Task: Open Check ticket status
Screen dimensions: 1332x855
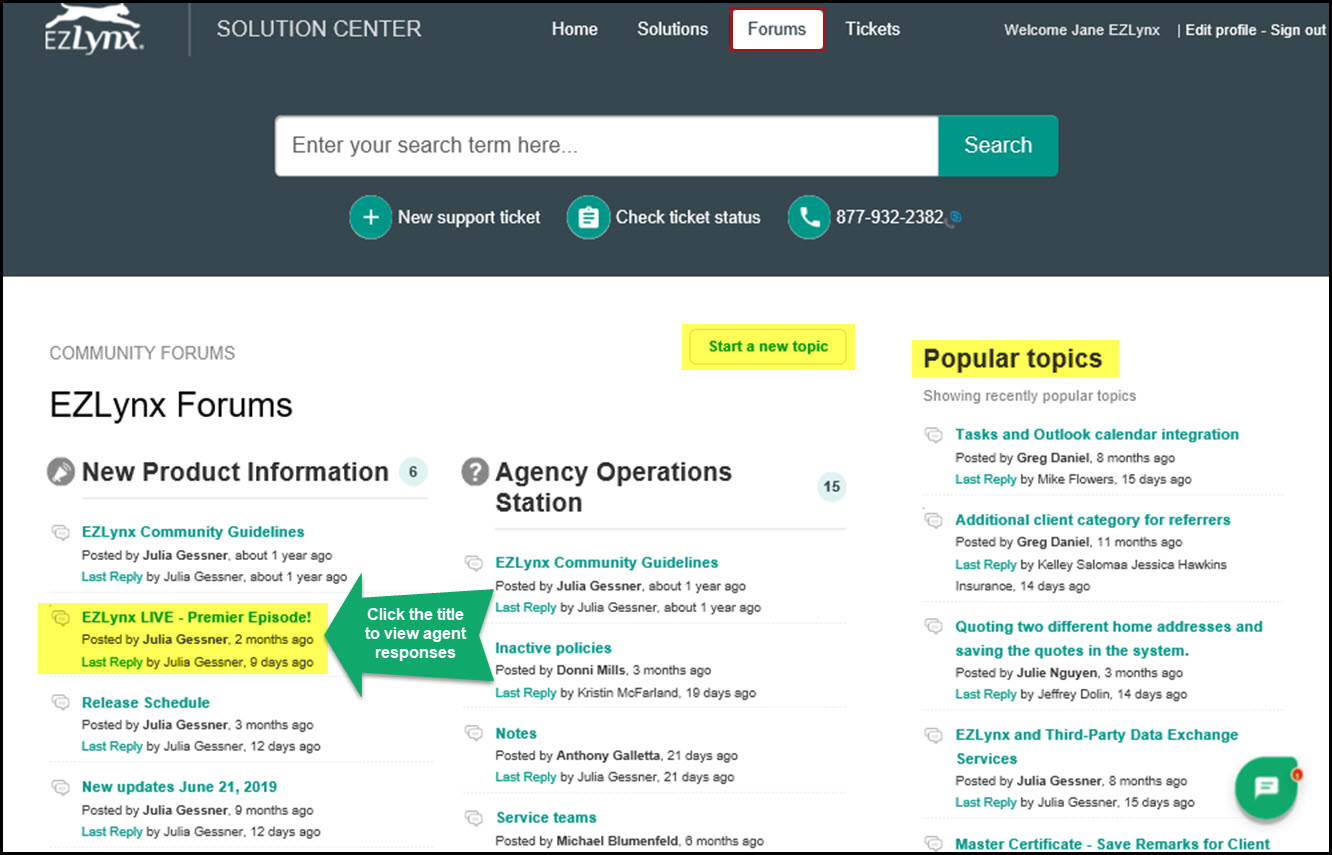Action: tap(688, 217)
